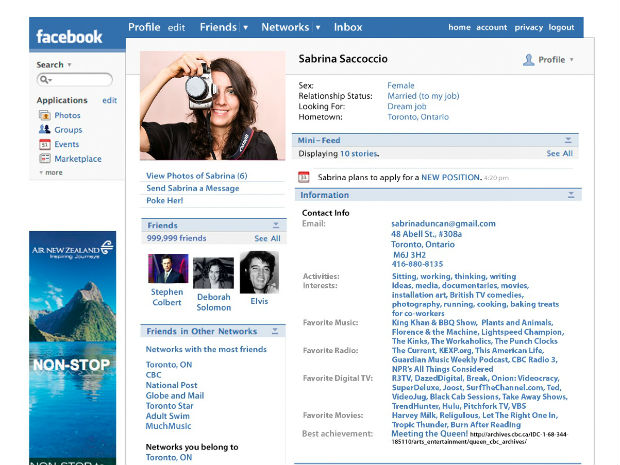
Task: Open the Marketplace application icon
Action: point(45,159)
